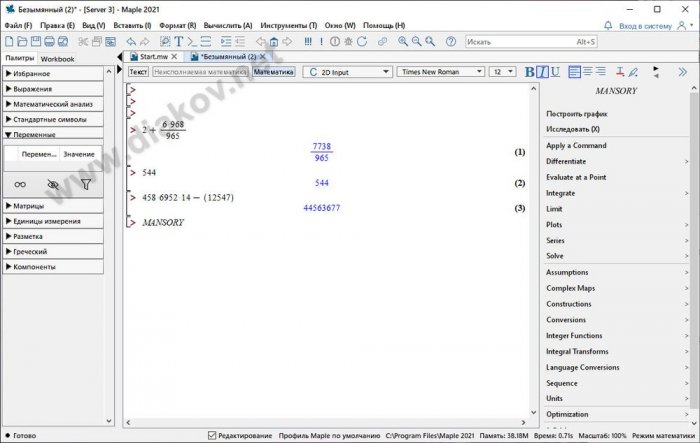Click the Вход в систему sign-in link

tap(645, 26)
